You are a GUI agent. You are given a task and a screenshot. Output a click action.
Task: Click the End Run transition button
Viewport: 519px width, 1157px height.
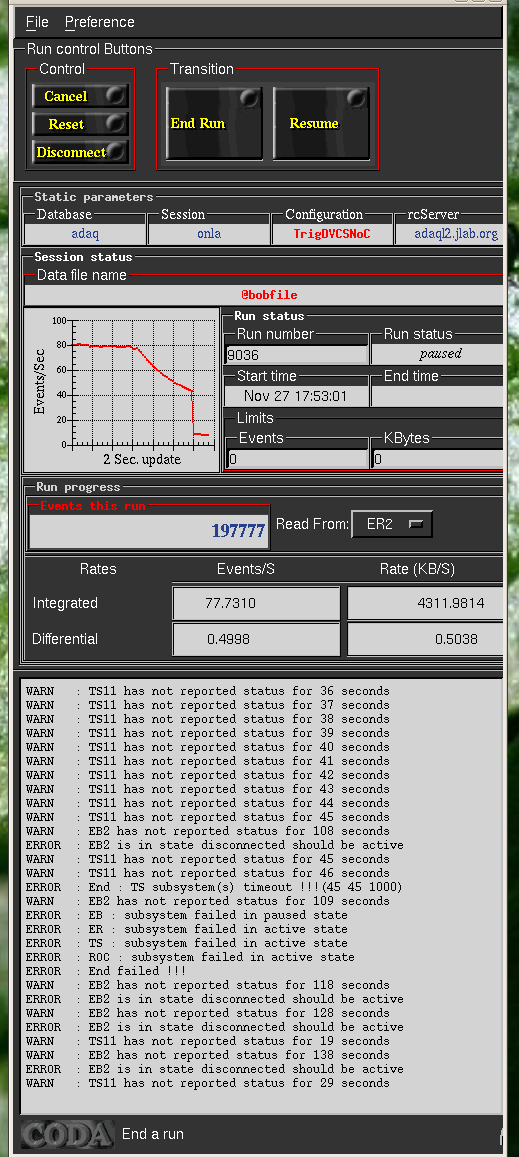pyautogui.click(x=214, y=123)
